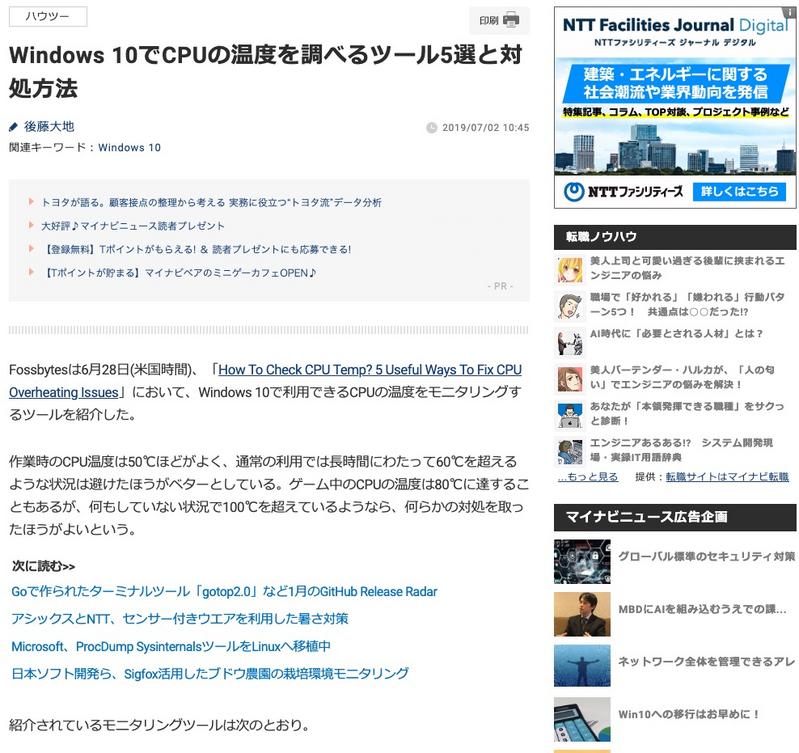799x753 pixels.
Task: Click the 印刷 print button
Action: (x=499, y=20)
